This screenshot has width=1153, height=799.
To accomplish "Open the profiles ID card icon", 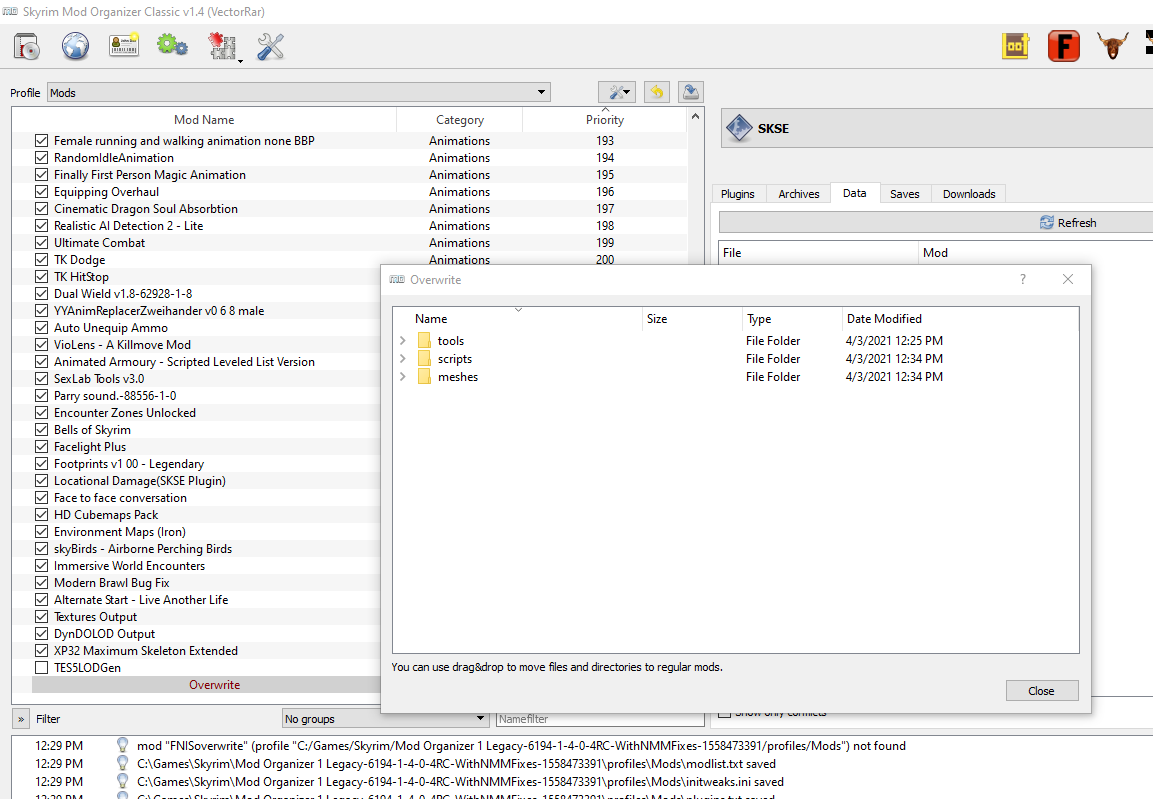I will coord(124,46).
